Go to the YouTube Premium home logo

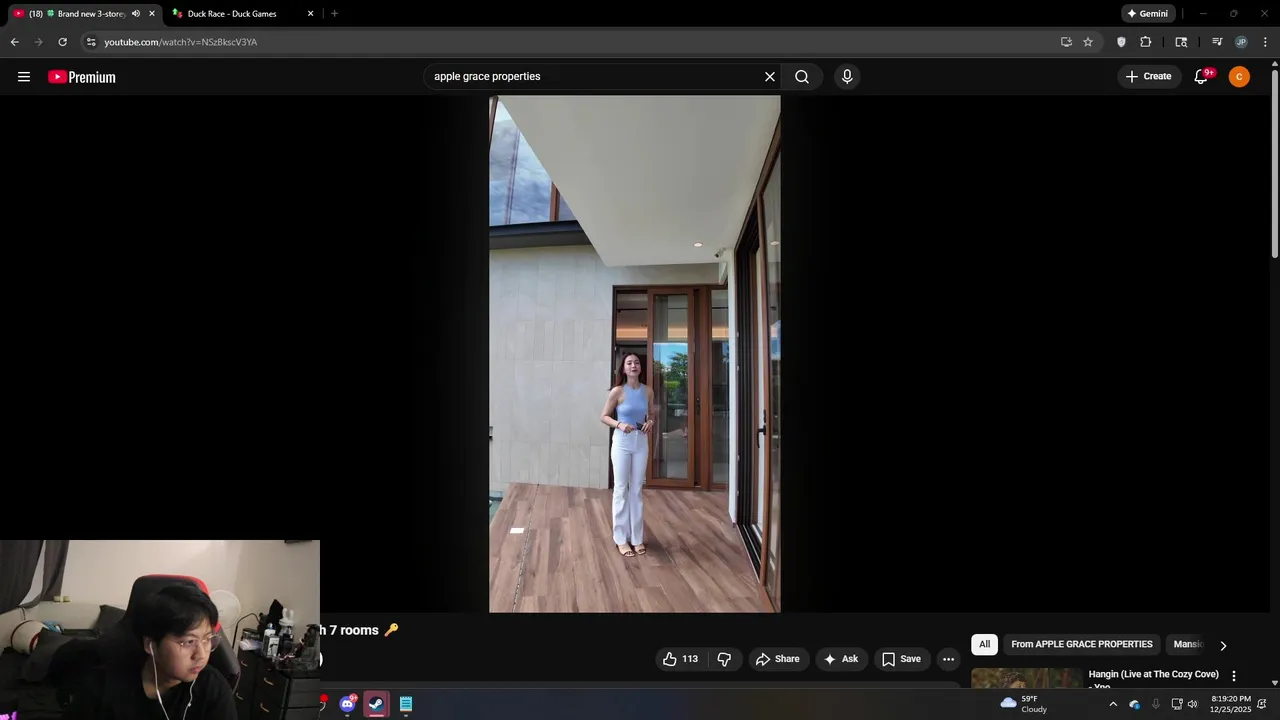click(x=82, y=77)
